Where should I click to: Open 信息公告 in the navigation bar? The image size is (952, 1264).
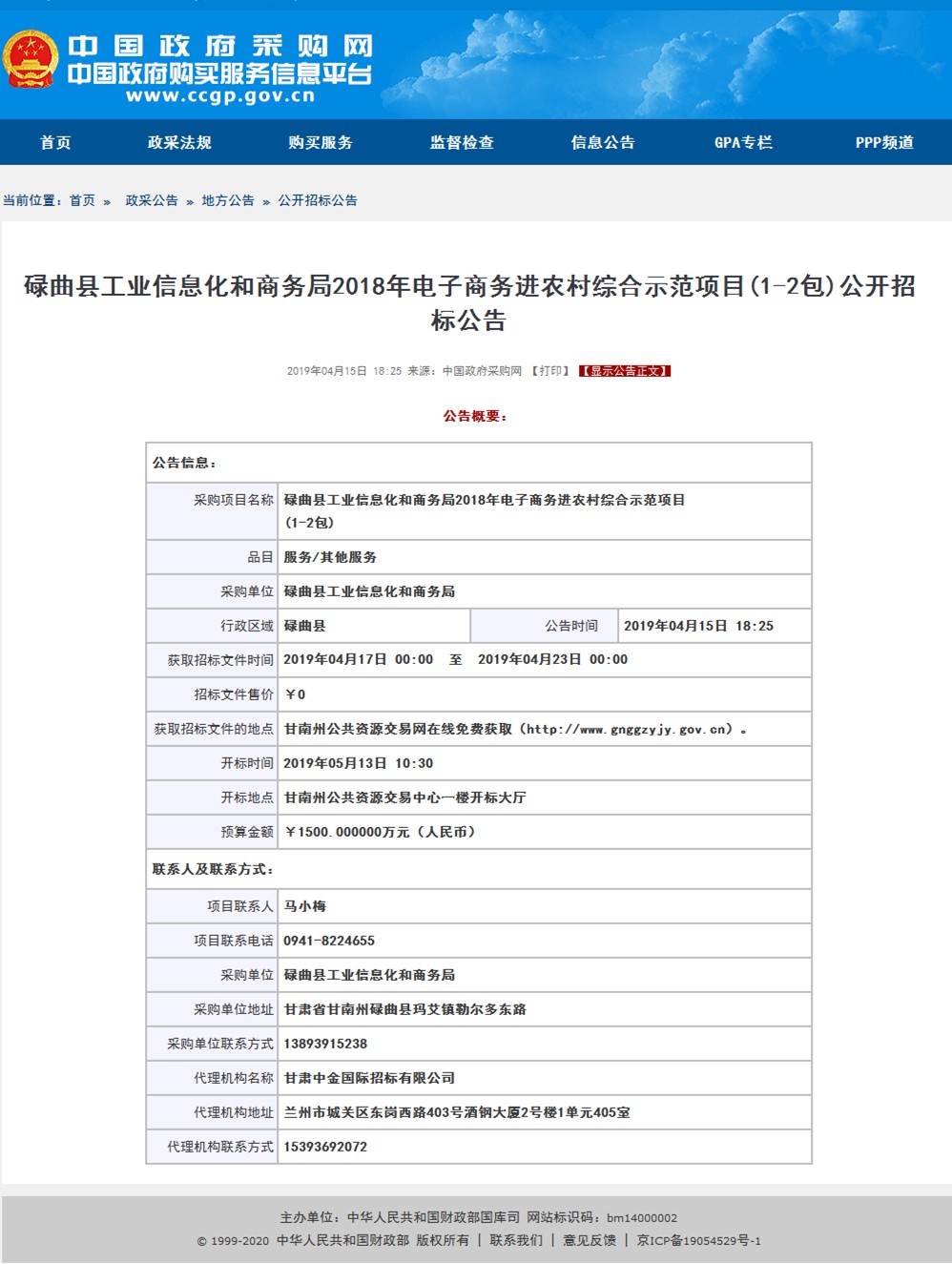(x=603, y=142)
